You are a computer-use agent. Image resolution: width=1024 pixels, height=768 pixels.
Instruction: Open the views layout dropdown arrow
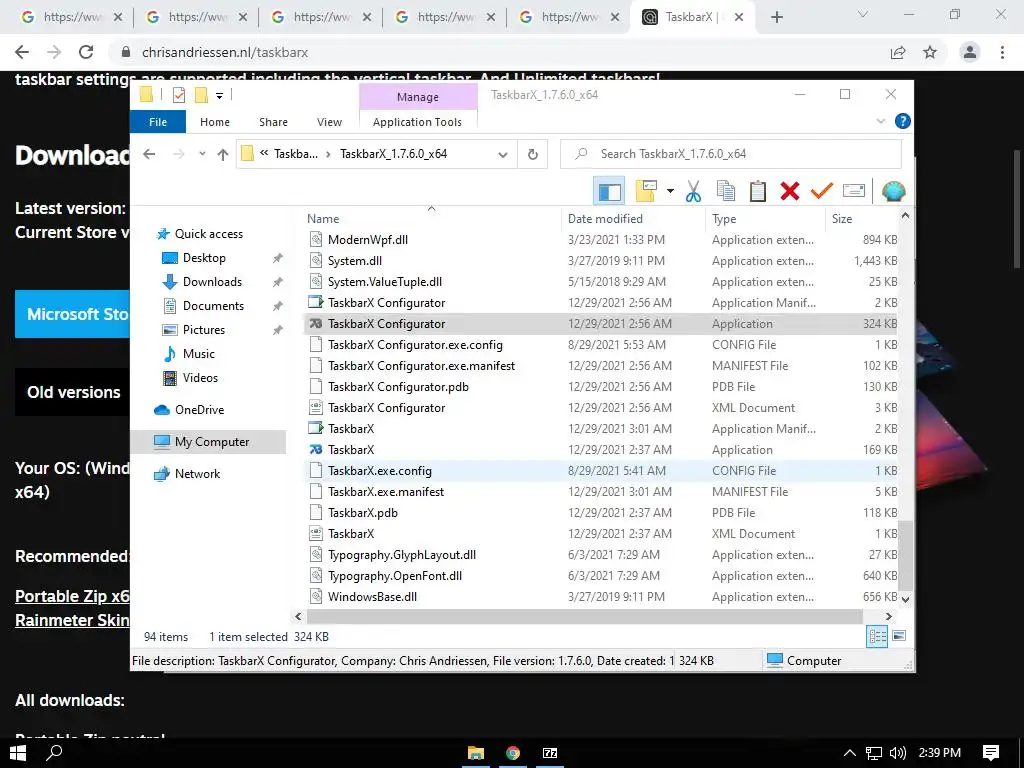click(670, 191)
